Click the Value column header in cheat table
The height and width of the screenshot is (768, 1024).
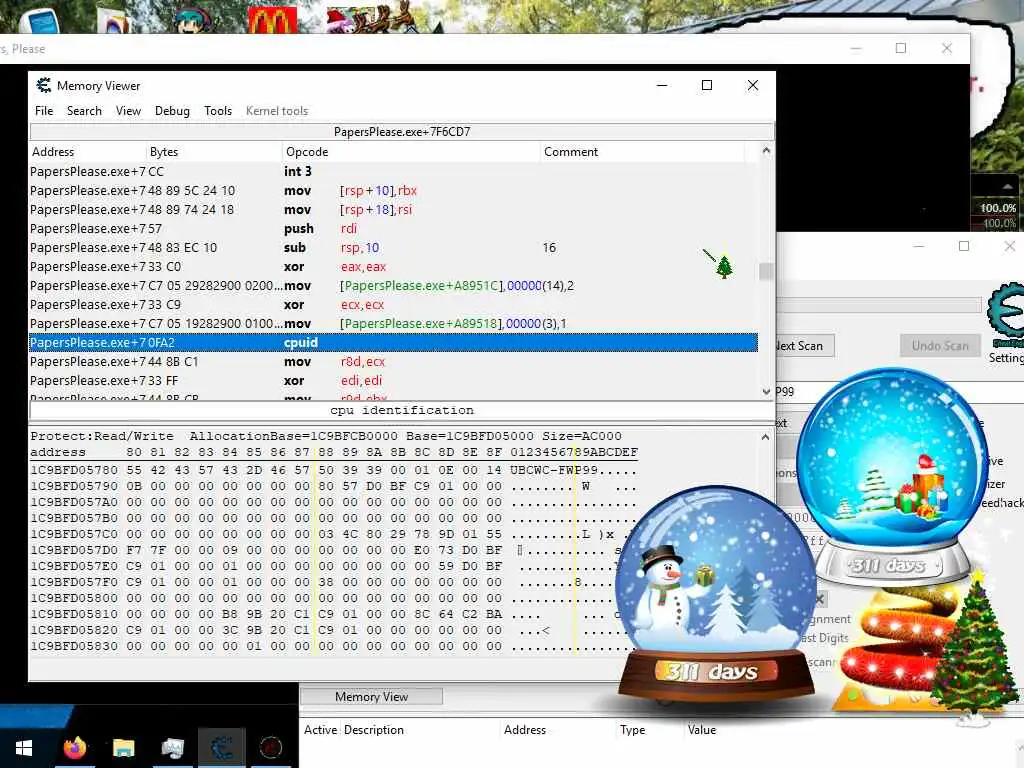pos(701,729)
